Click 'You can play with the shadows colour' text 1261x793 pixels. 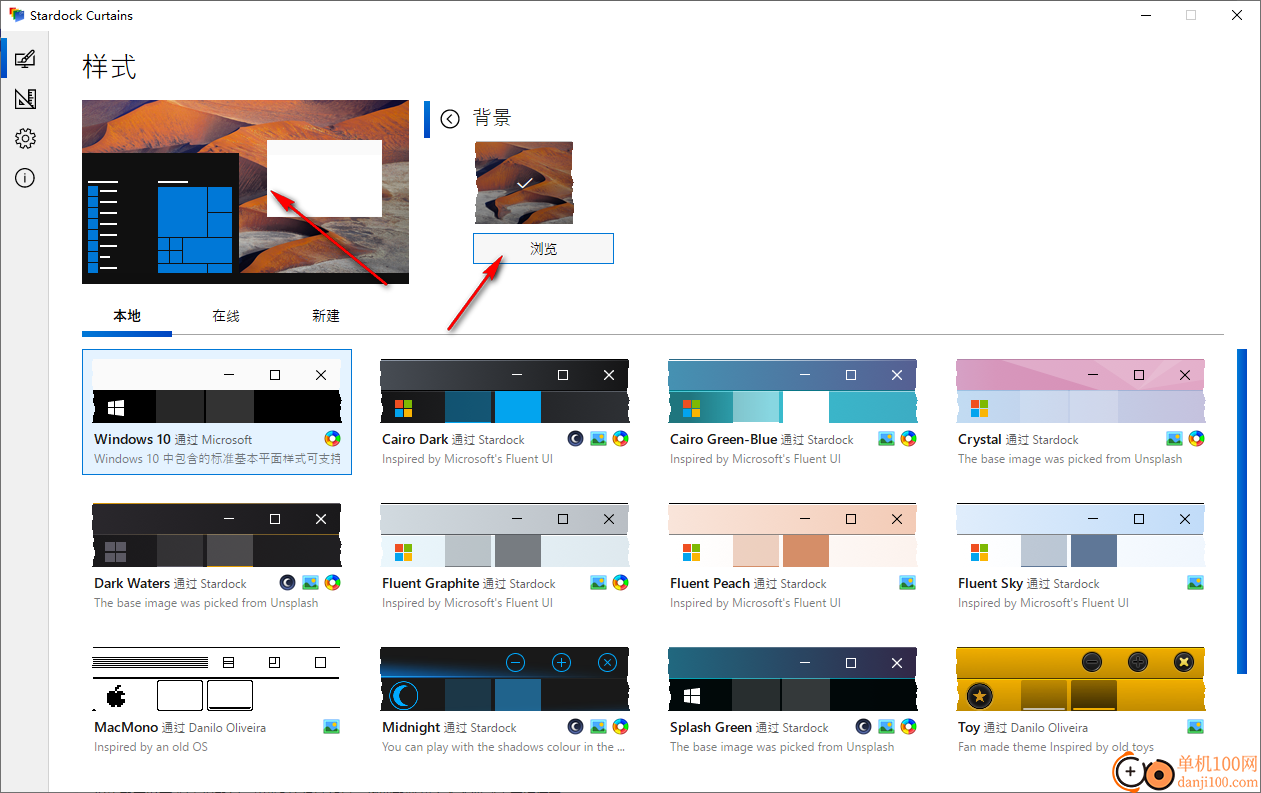coord(504,747)
